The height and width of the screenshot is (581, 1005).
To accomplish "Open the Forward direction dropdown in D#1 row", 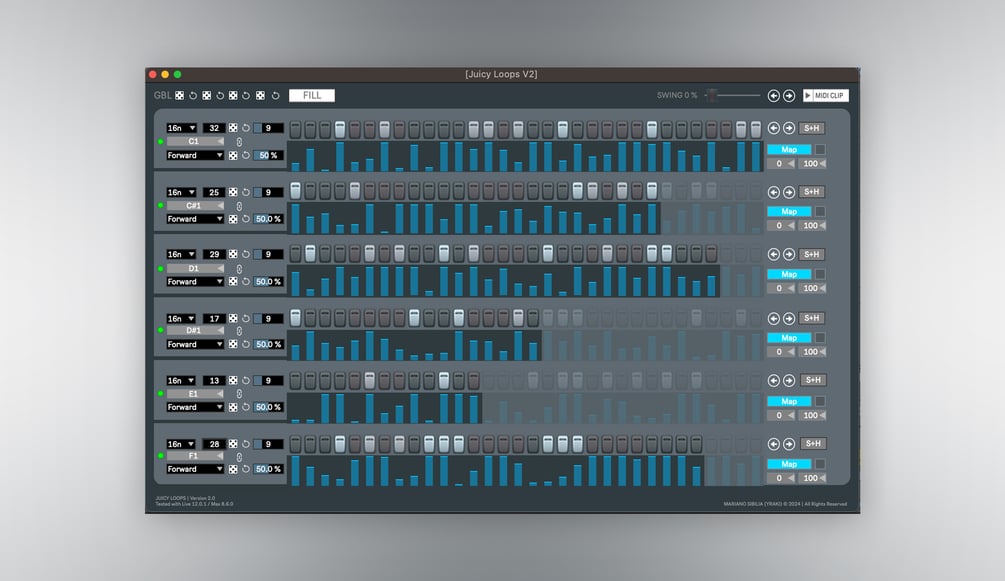I will point(195,344).
